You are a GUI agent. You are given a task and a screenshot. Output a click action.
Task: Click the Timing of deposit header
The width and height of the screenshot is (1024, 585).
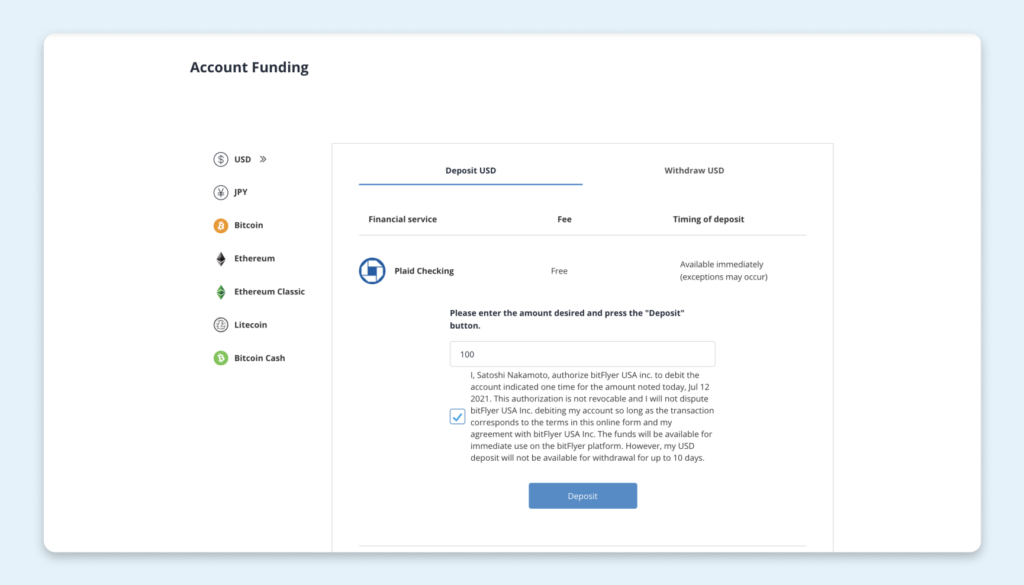tap(709, 219)
